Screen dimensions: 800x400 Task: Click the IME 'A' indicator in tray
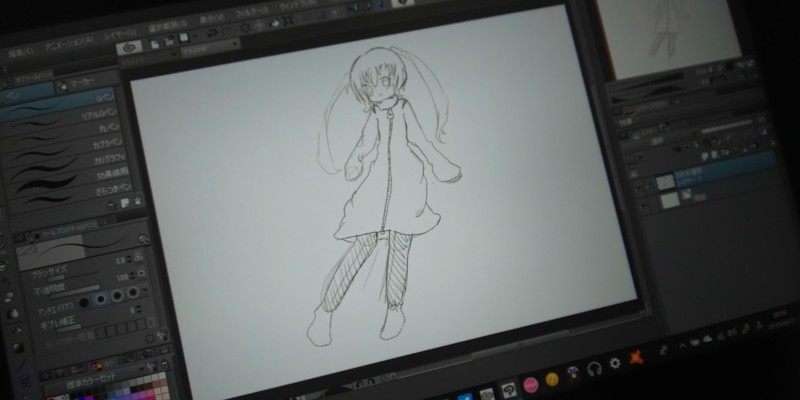pyautogui.click(x=759, y=326)
